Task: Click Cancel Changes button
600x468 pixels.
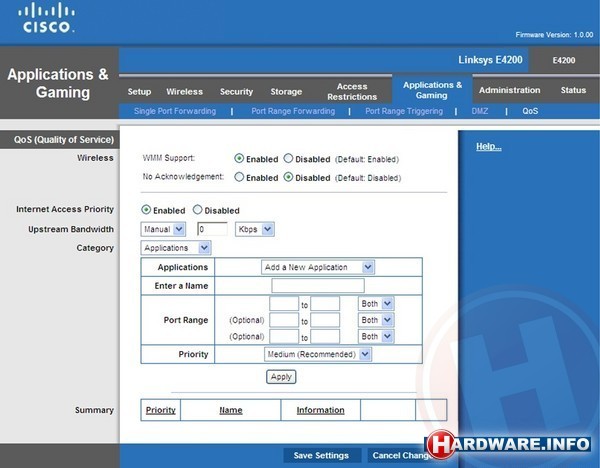Action: pyautogui.click(x=402, y=455)
